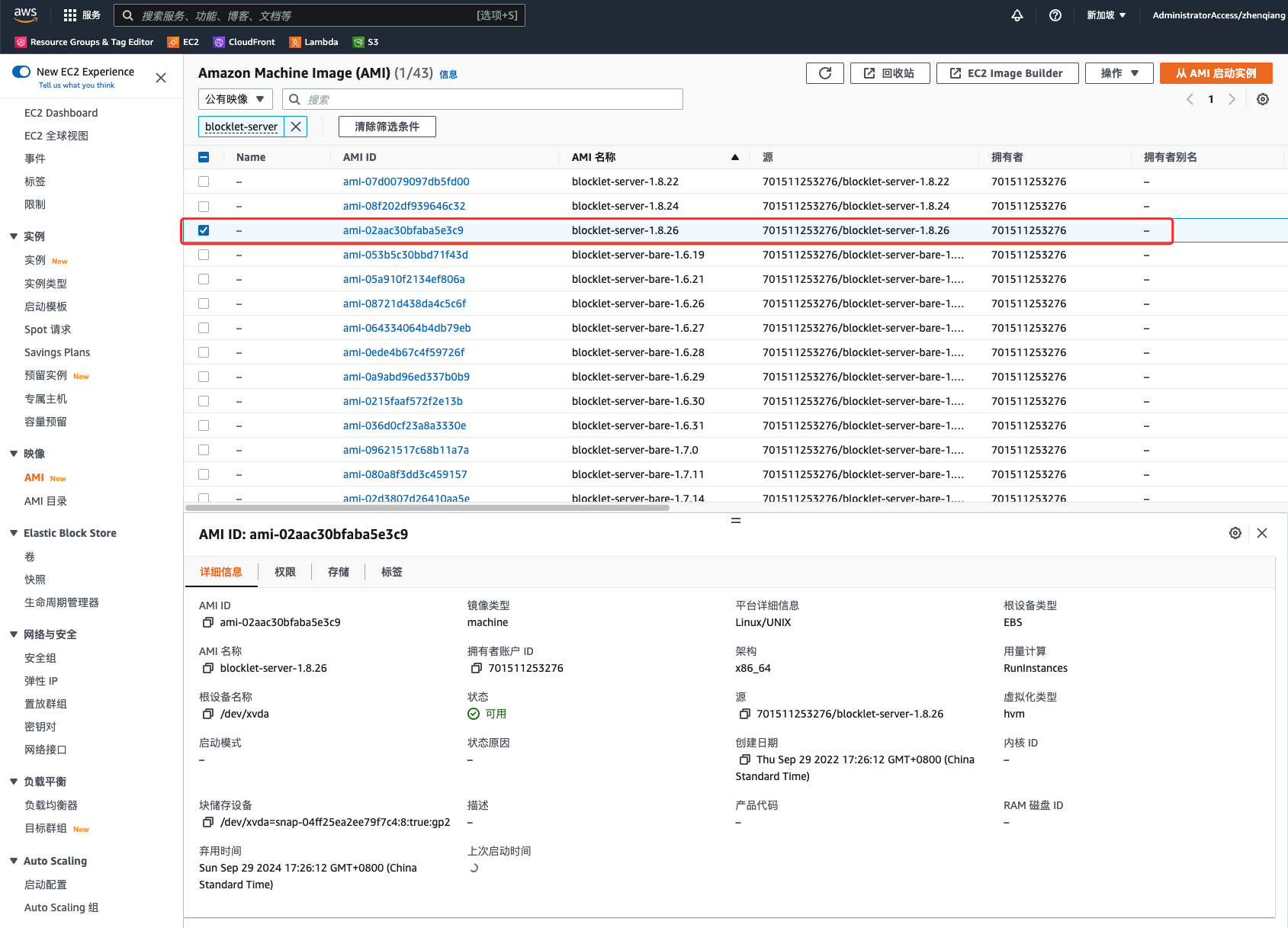1288x928 pixels.
Task: Uncheck the ami-02aac30bfaba5e3c9 row checkbox
Action: tap(204, 230)
